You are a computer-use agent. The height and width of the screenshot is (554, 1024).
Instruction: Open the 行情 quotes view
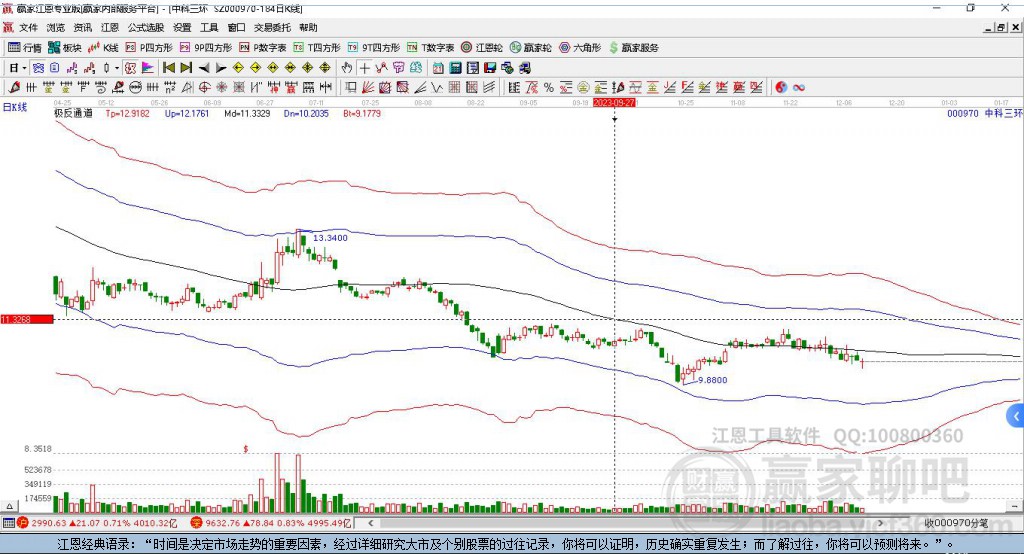coord(25,48)
